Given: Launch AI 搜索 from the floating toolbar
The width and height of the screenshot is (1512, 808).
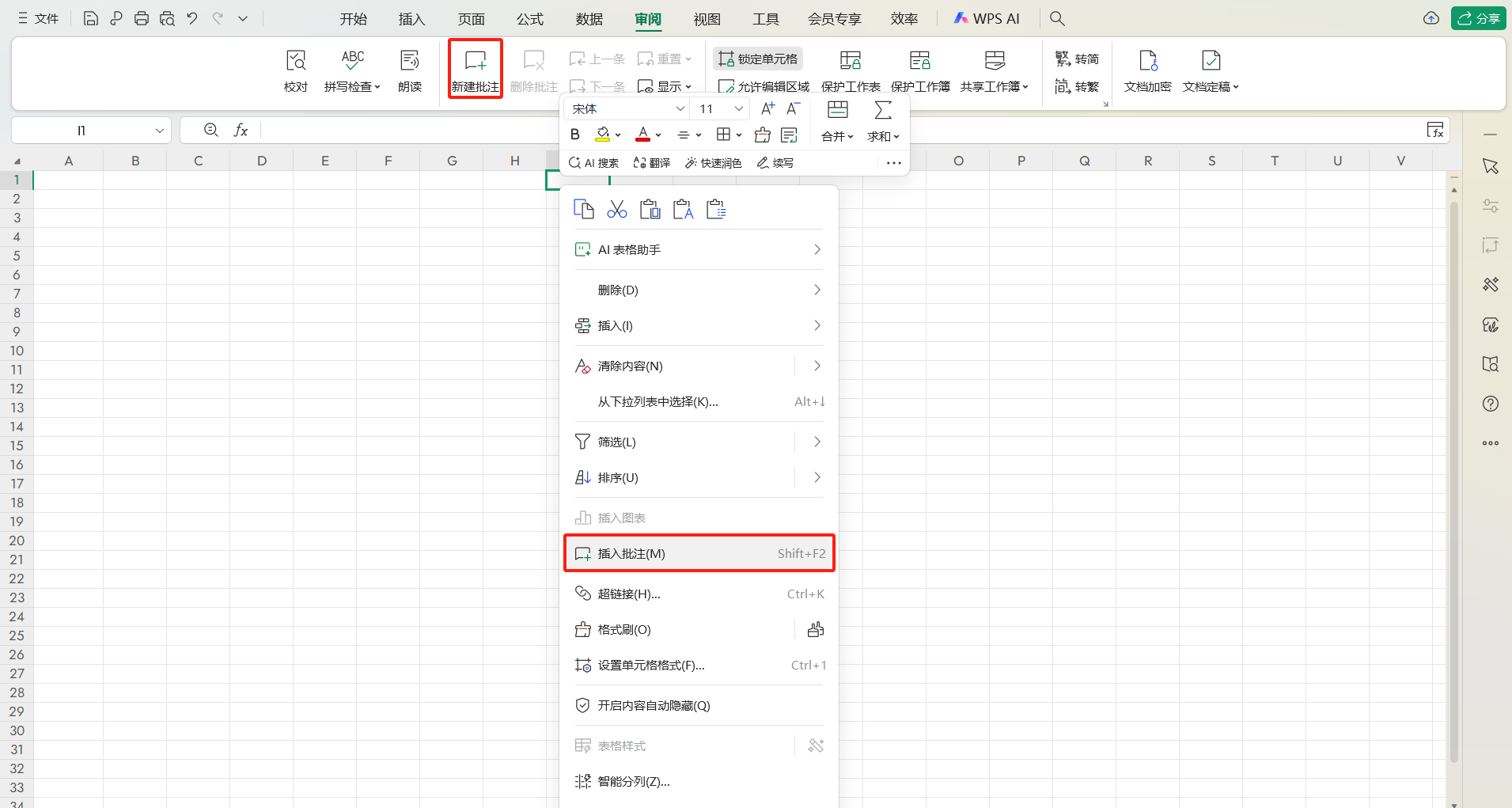Looking at the screenshot, I should [x=593, y=162].
